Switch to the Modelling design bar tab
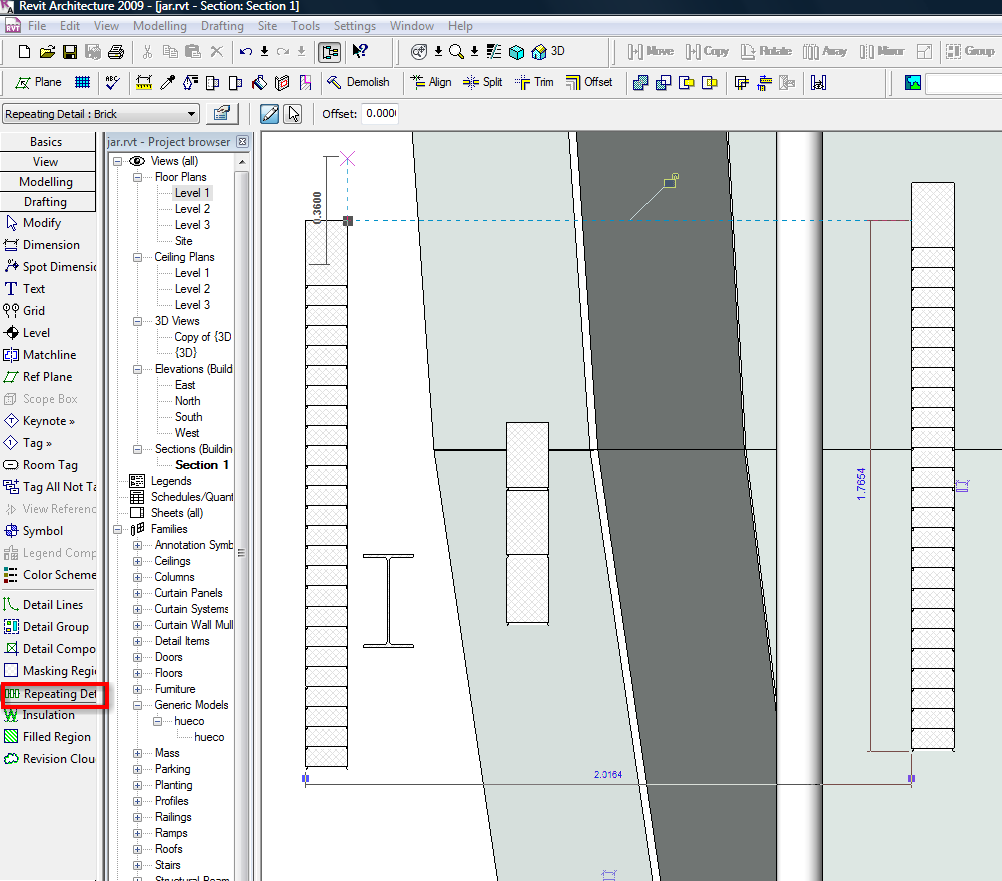 coord(46,182)
